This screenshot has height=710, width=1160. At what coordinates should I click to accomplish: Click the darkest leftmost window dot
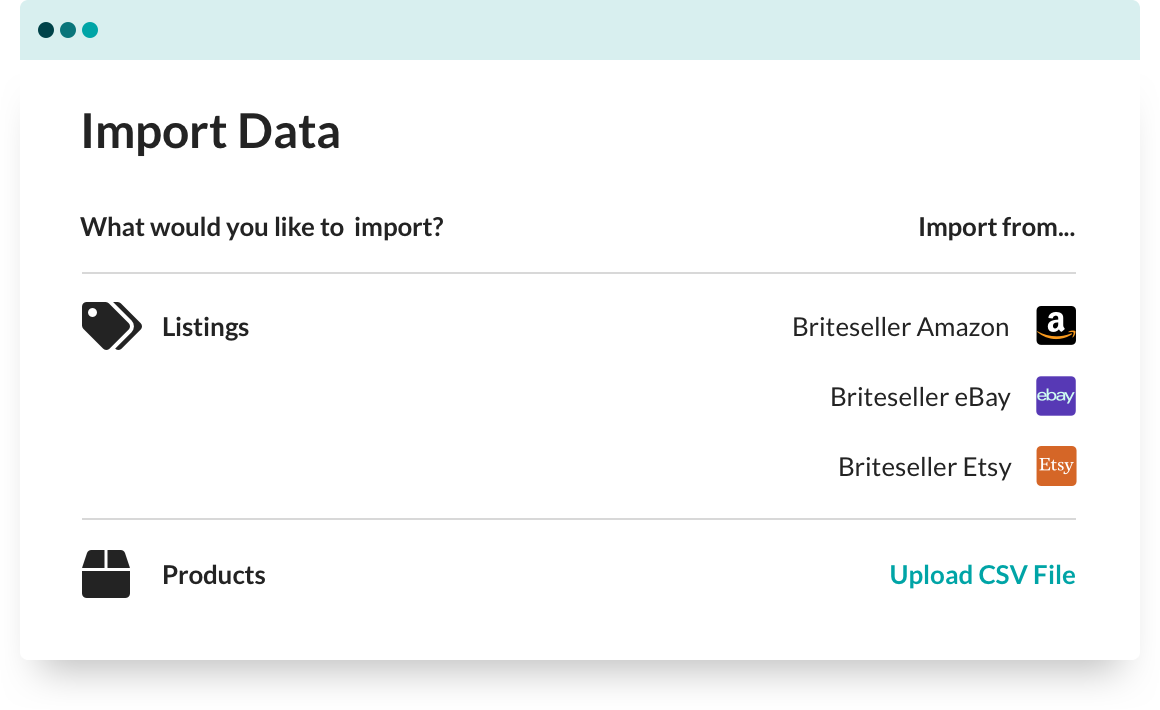pos(46,30)
